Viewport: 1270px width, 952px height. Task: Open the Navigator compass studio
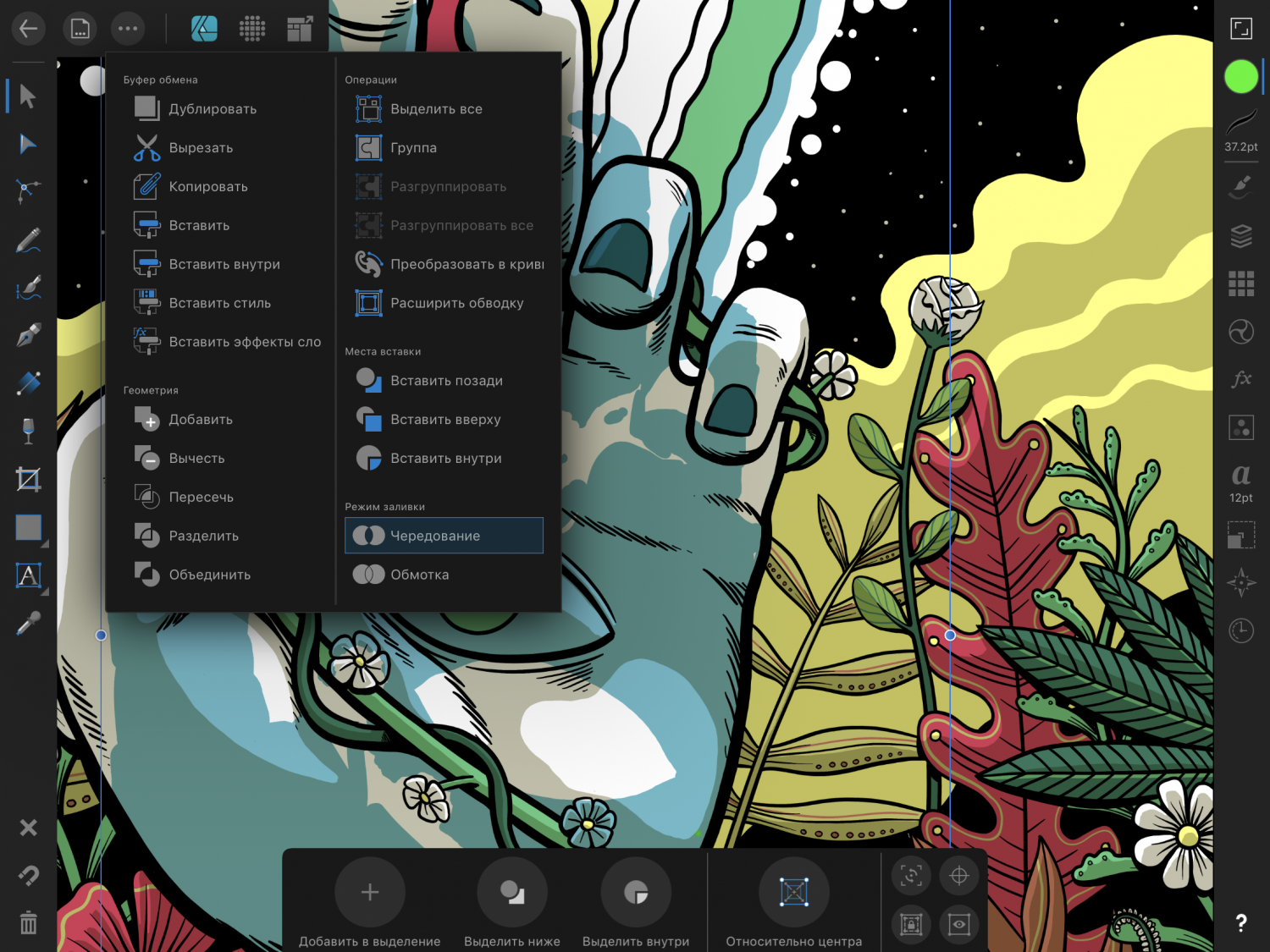click(1240, 583)
